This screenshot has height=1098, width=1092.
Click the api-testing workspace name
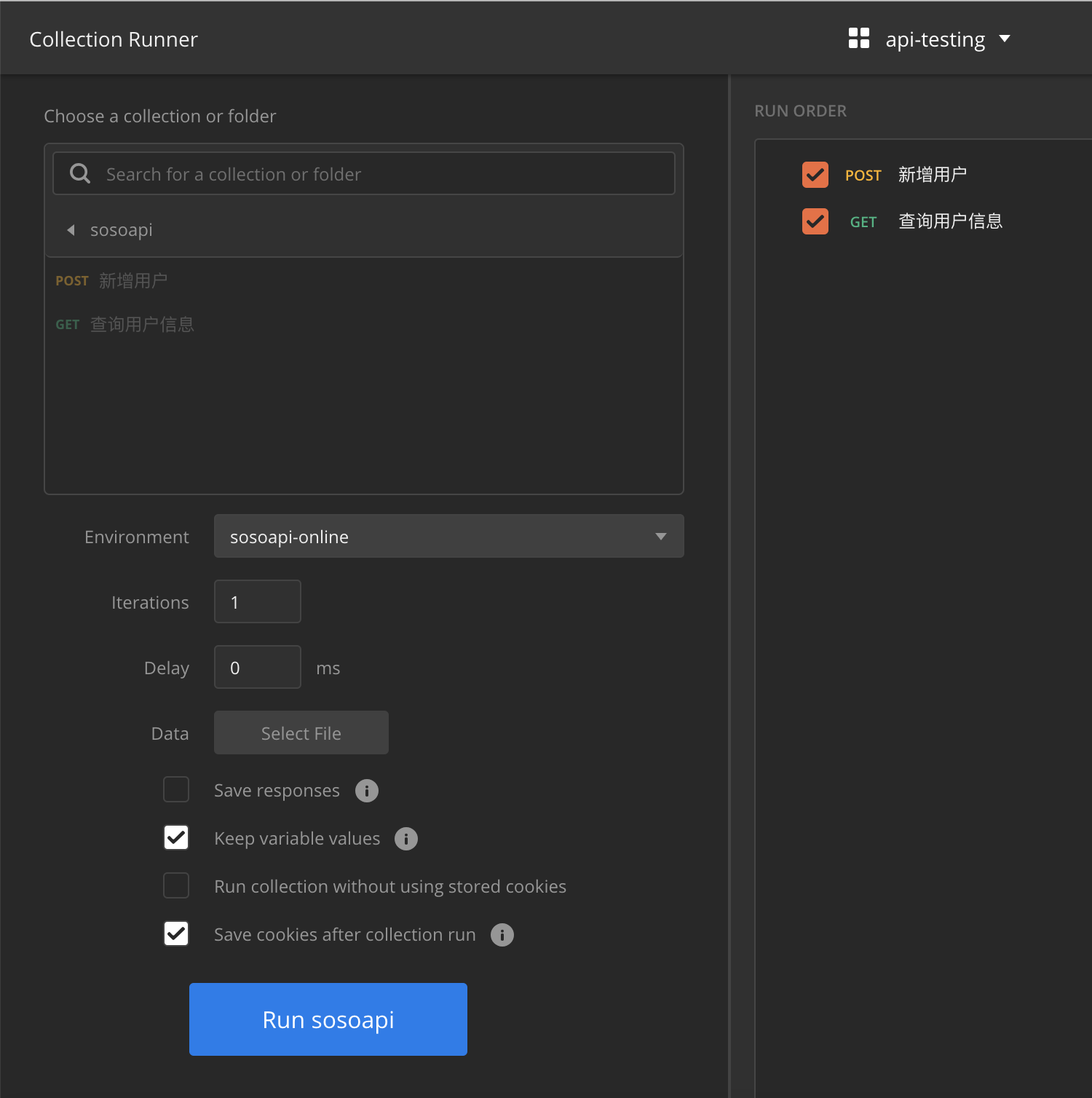click(935, 39)
